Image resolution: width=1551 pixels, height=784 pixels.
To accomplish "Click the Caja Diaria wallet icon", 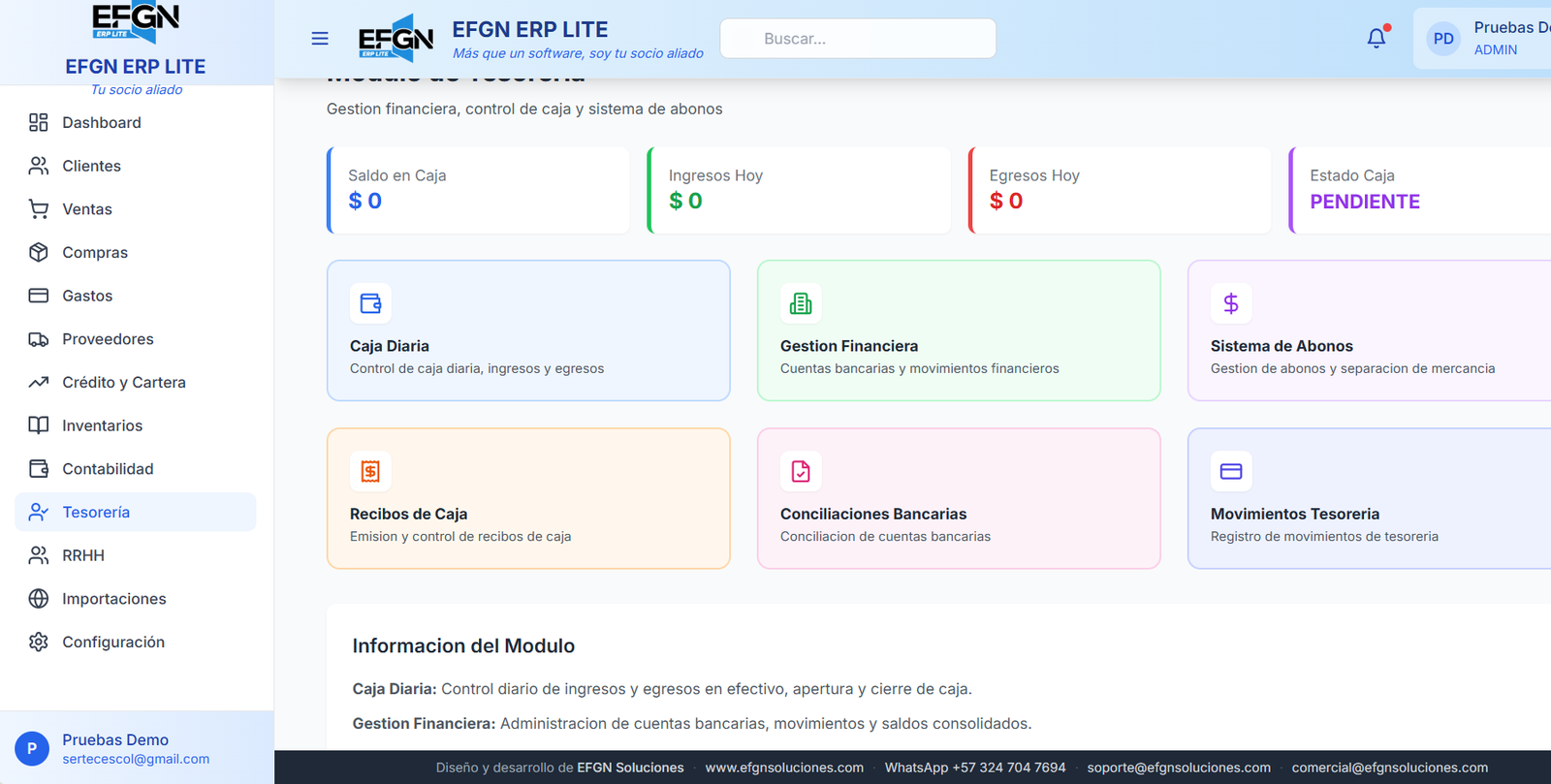I will pos(370,303).
